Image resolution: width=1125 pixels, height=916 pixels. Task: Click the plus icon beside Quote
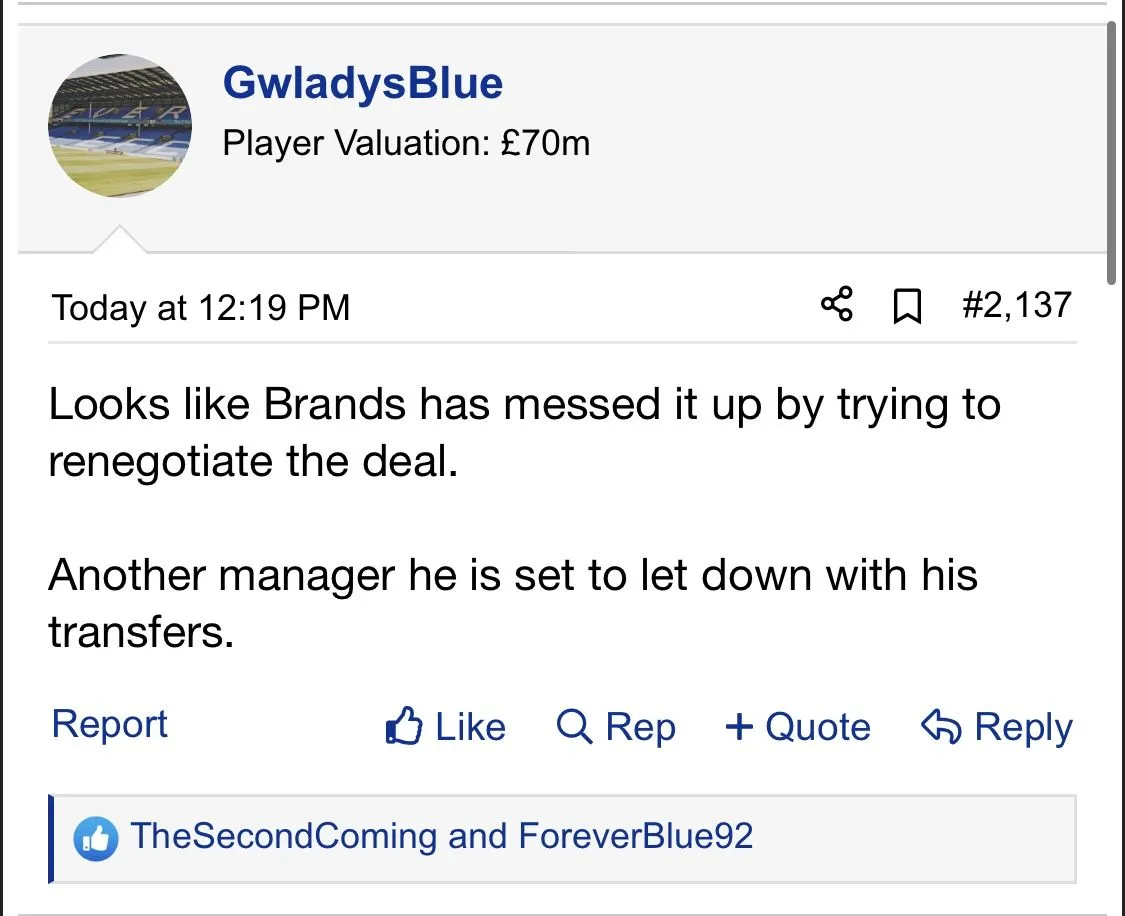(x=738, y=727)
